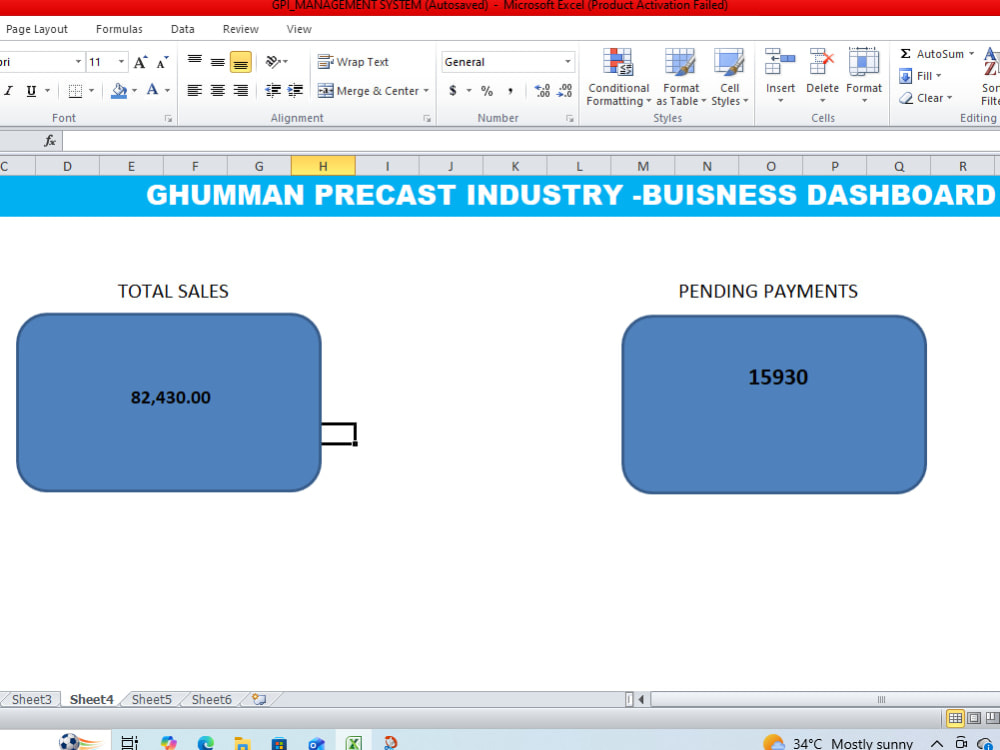
Task: Open Page Layout tab
Action: click(x=36, y=29)
